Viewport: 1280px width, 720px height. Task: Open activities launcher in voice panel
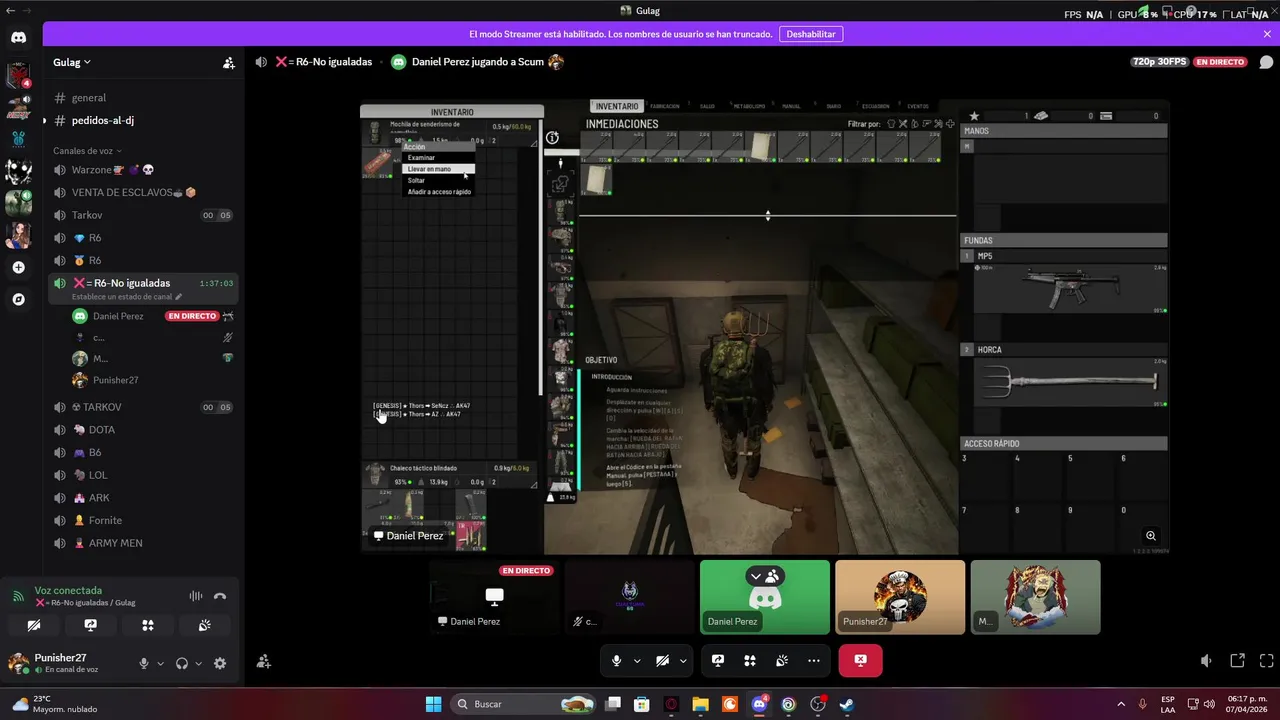pos(148,625)
